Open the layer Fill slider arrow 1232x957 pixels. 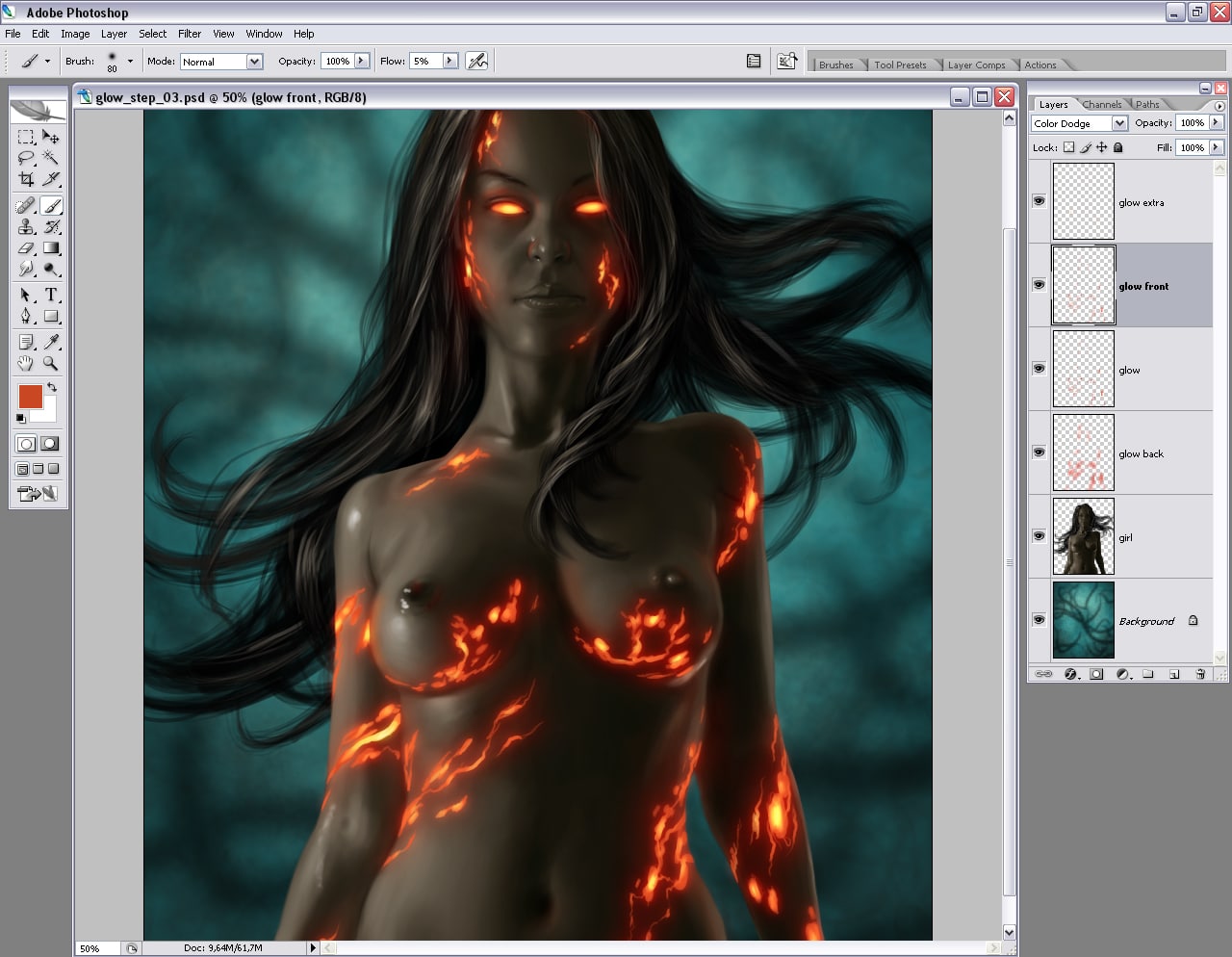click(1217, 147)
